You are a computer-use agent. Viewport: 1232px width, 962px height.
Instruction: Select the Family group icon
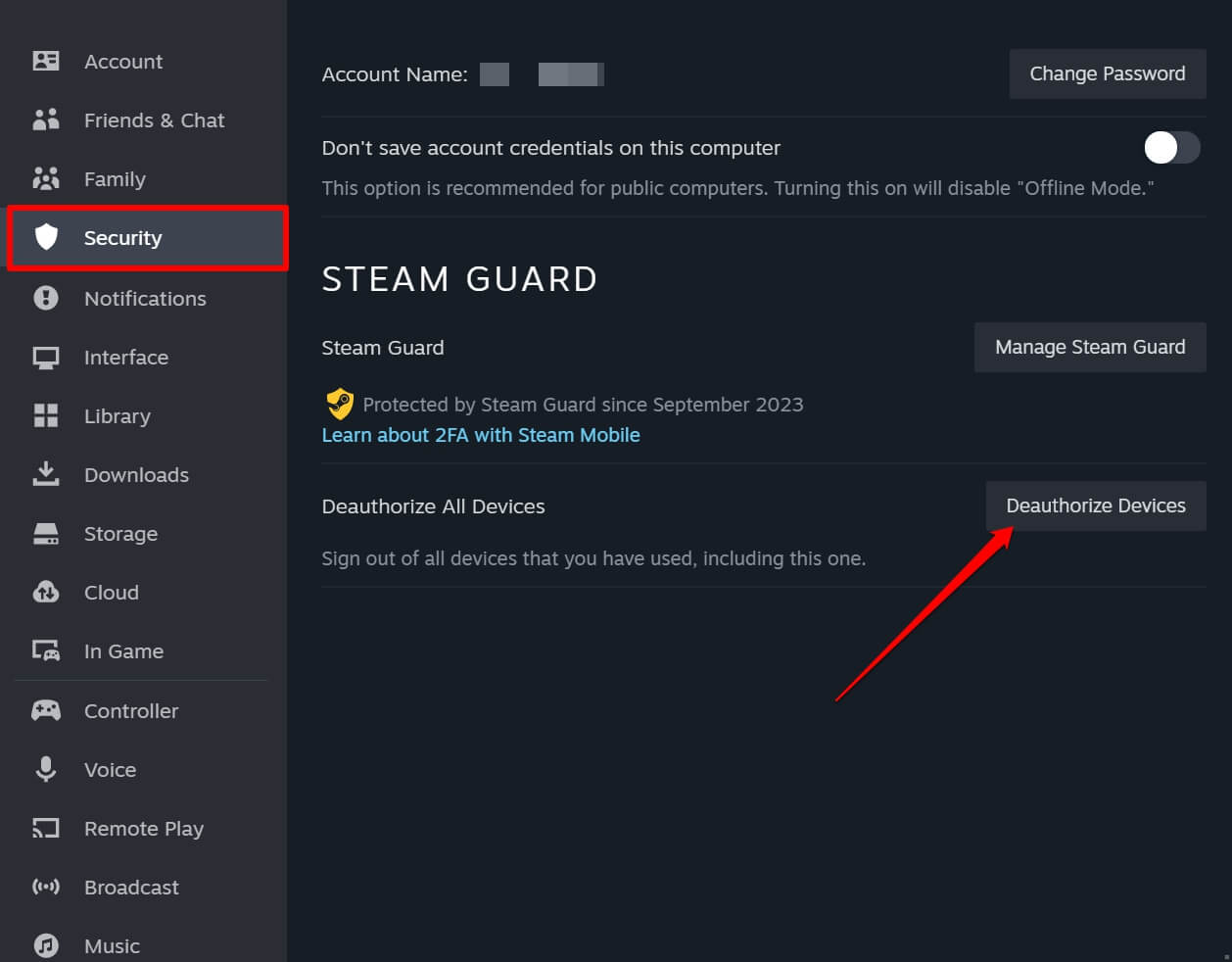click(x=45, y=178)
